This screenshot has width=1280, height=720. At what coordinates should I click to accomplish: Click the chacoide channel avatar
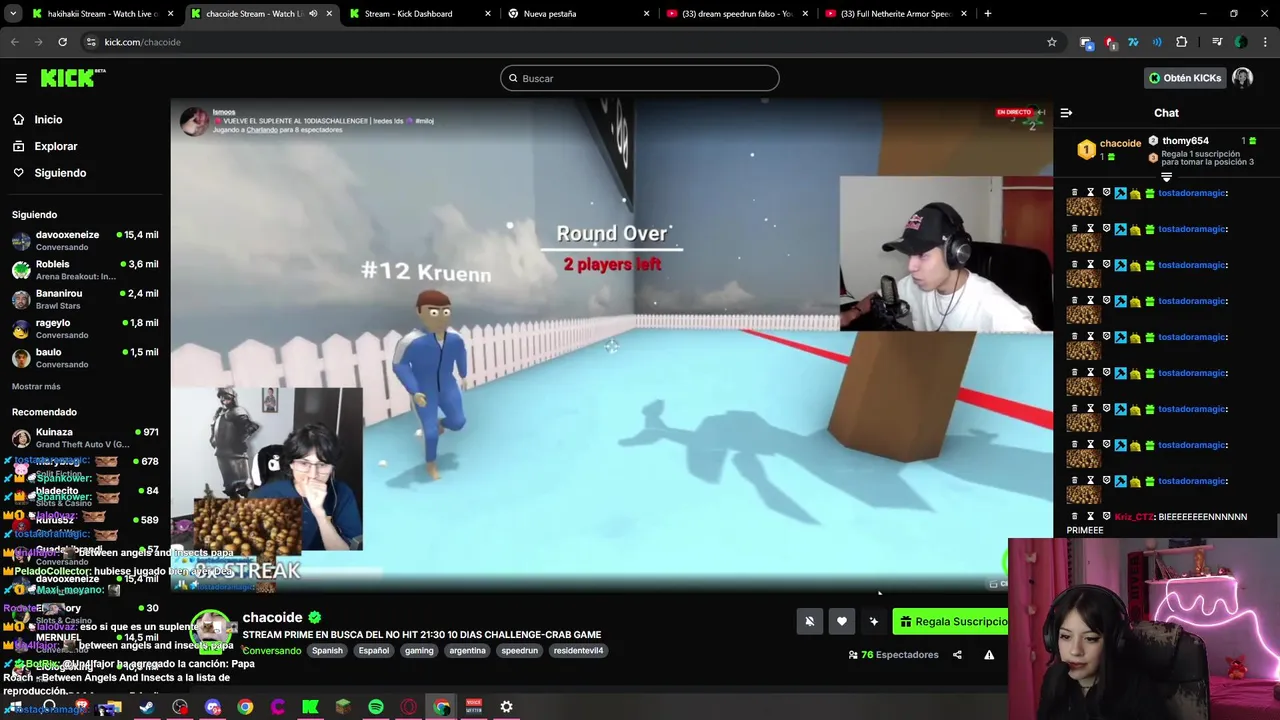coord(210,630)
